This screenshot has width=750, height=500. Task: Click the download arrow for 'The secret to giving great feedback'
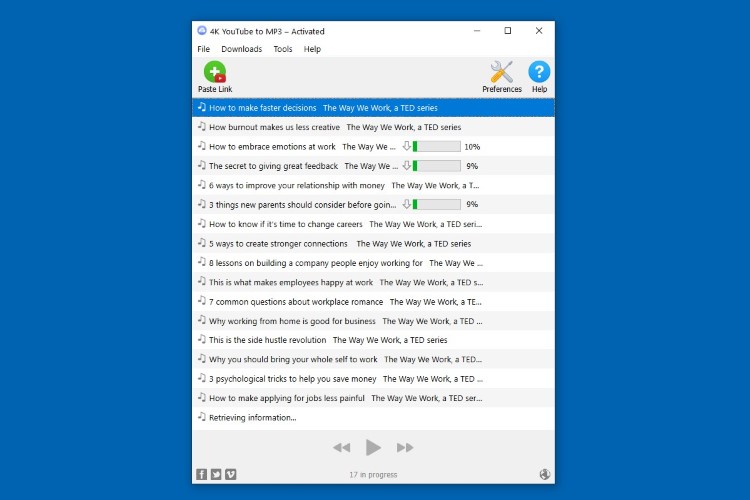tap(407, 166)
